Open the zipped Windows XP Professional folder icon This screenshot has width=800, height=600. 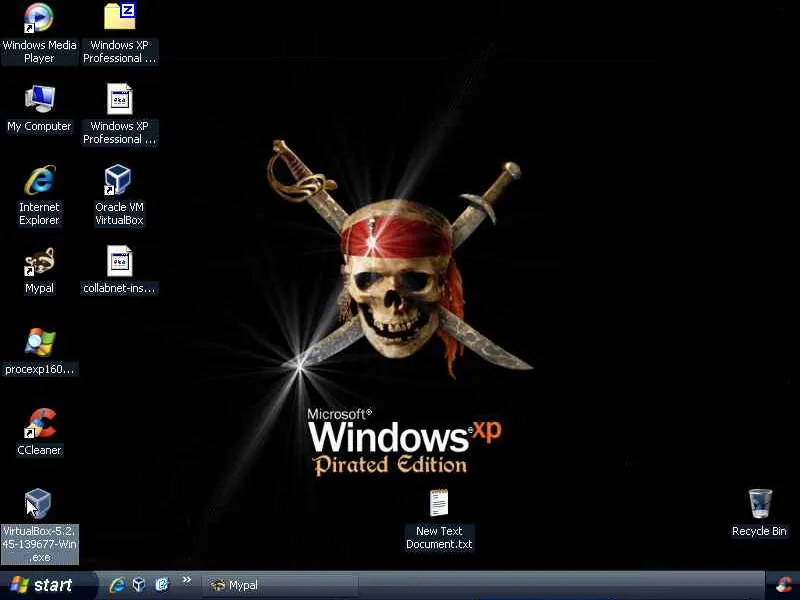[119, 34]
